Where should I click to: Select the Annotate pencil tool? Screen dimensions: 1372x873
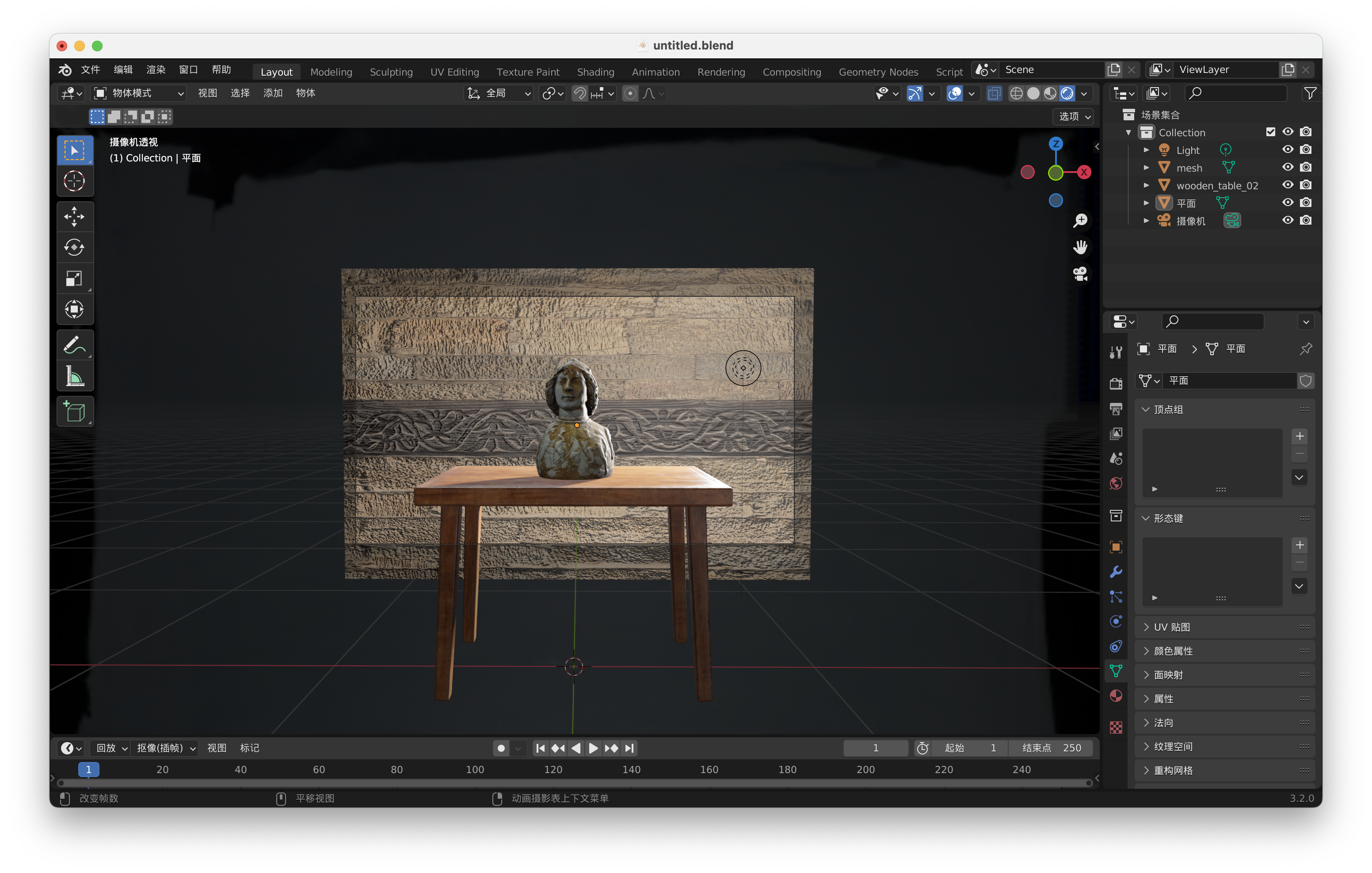coord(75,345)
